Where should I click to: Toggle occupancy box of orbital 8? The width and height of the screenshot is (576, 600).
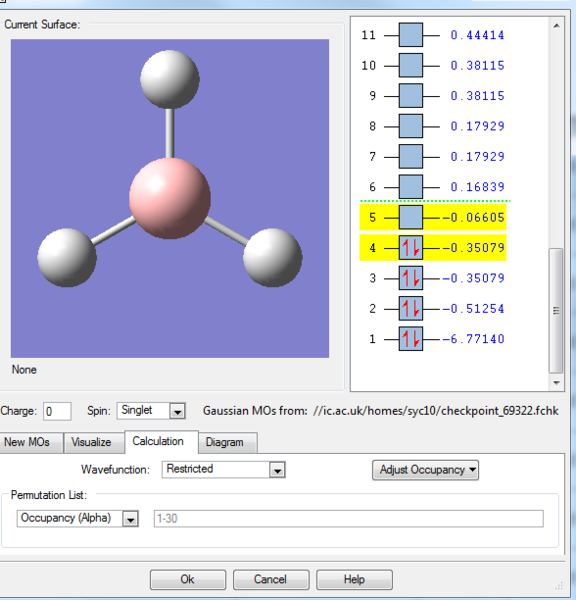411,126
